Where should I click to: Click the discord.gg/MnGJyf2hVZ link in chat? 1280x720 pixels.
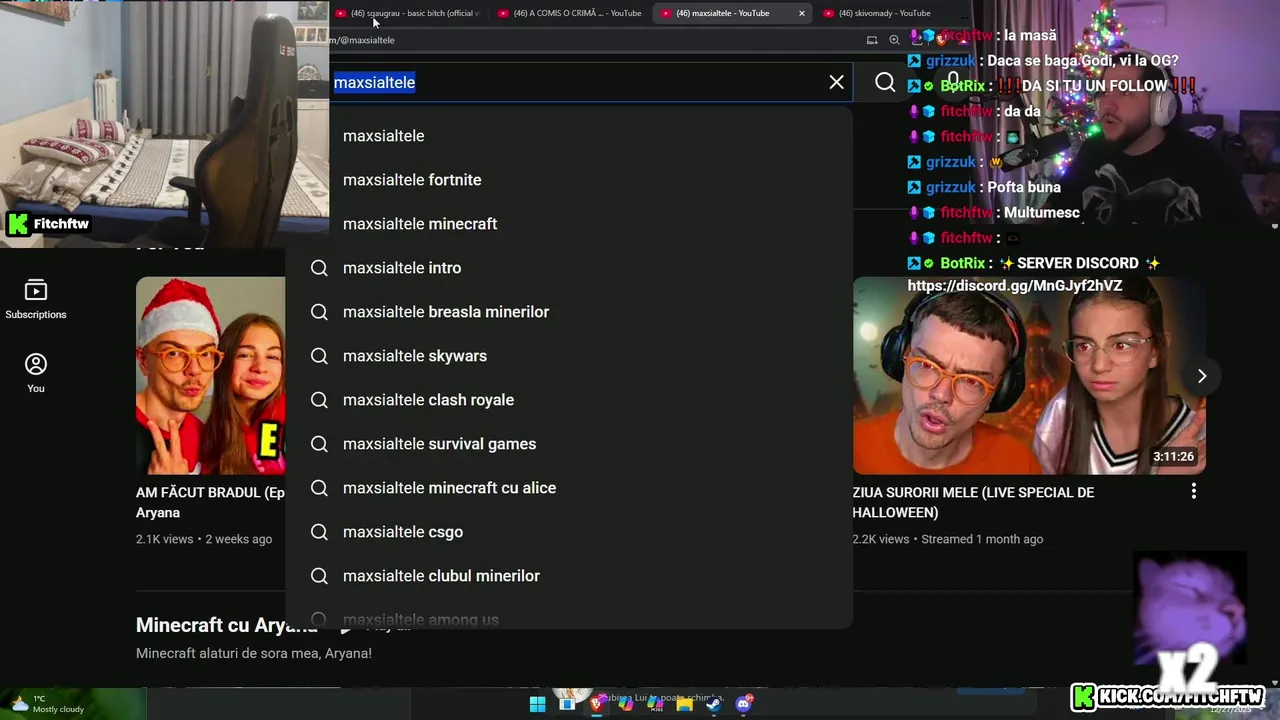pos(1015,286)
